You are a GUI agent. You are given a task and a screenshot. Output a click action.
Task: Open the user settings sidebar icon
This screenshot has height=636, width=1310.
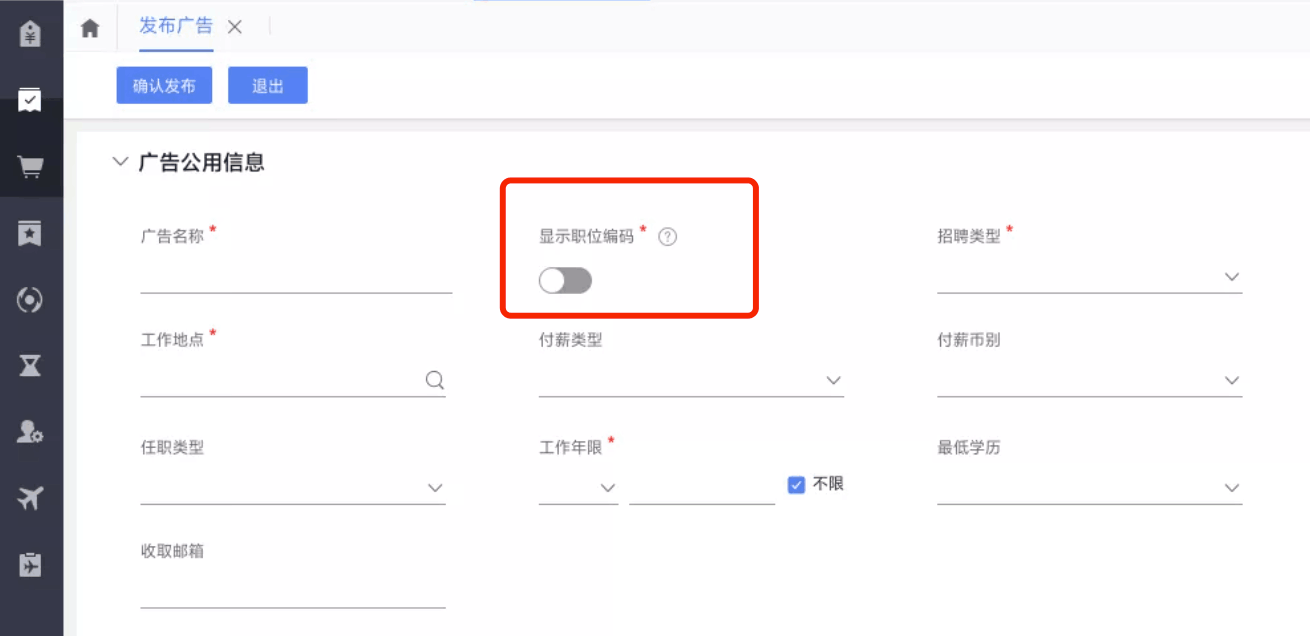30,432
